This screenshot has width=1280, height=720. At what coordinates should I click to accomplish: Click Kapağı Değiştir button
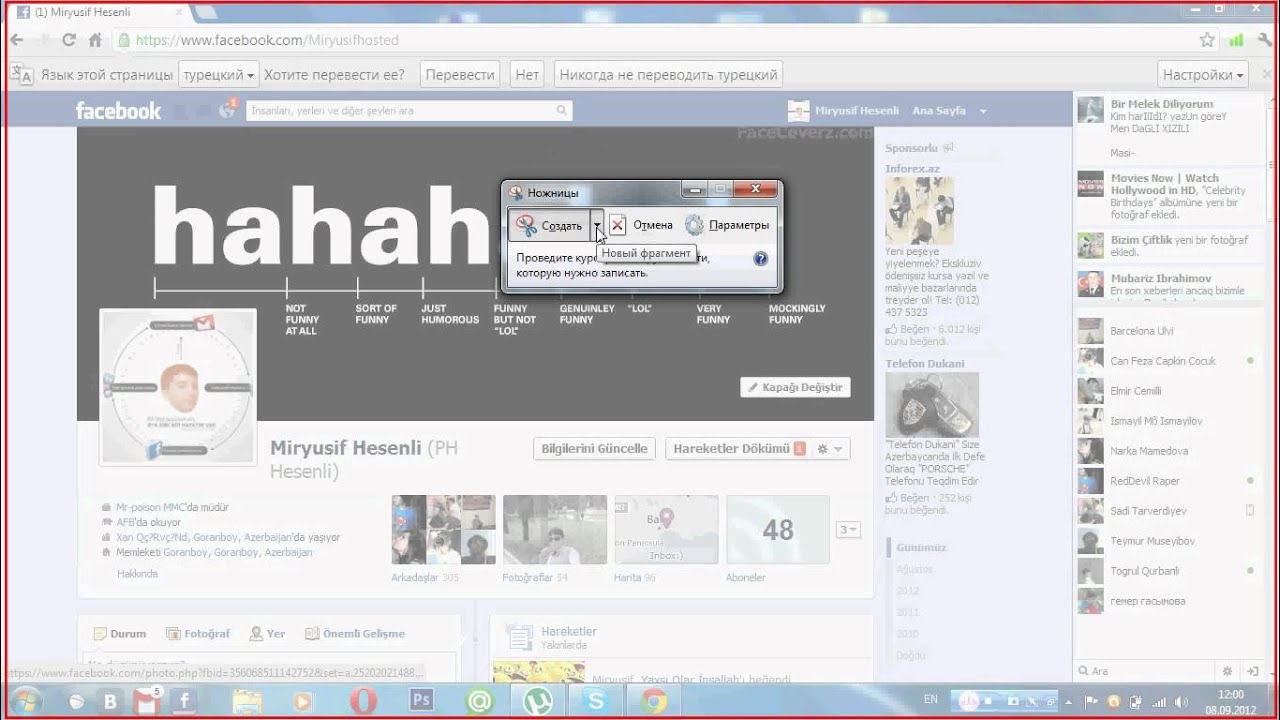point(795,387)
